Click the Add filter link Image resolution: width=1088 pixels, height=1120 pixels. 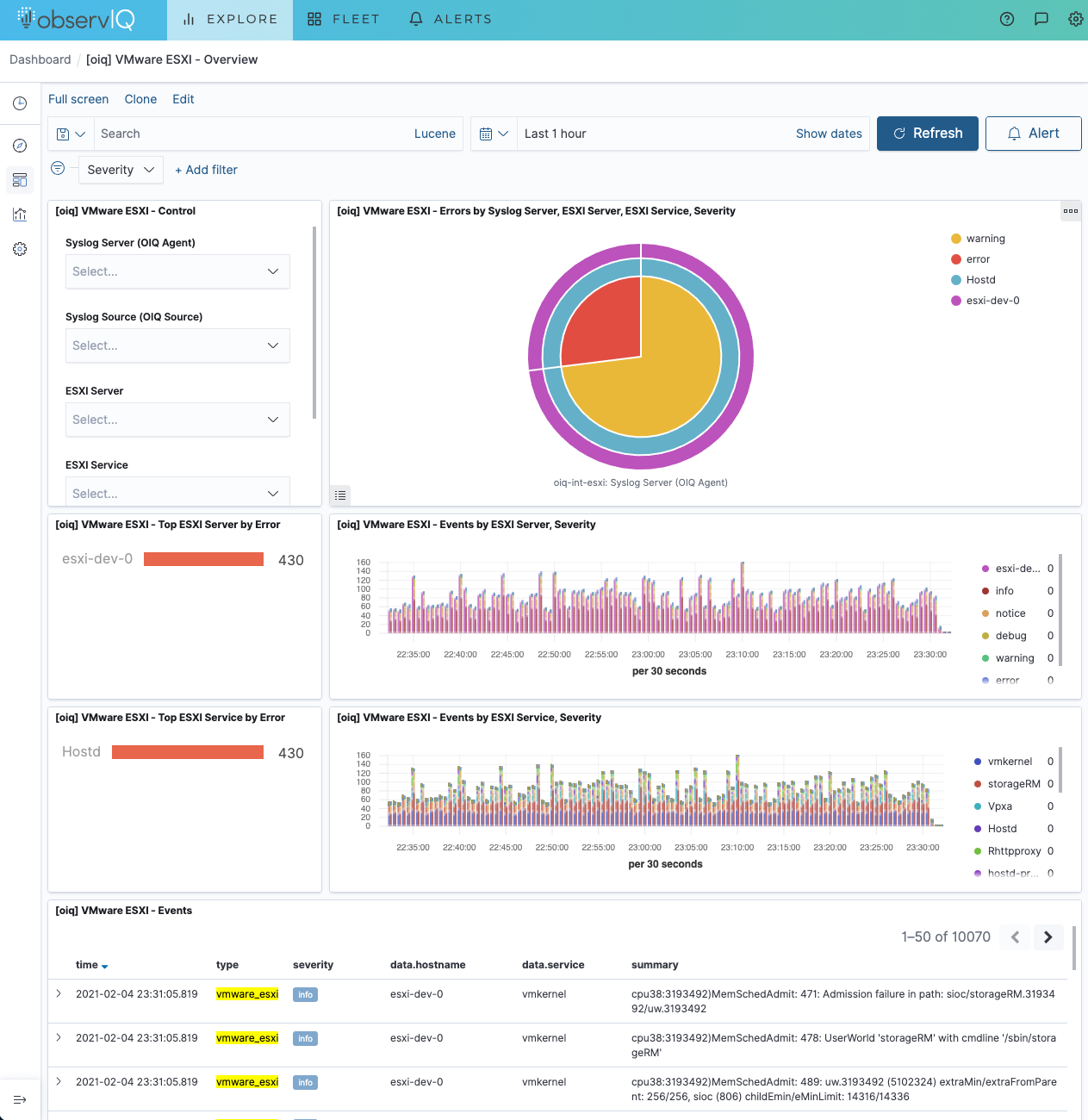click(206, 170)
